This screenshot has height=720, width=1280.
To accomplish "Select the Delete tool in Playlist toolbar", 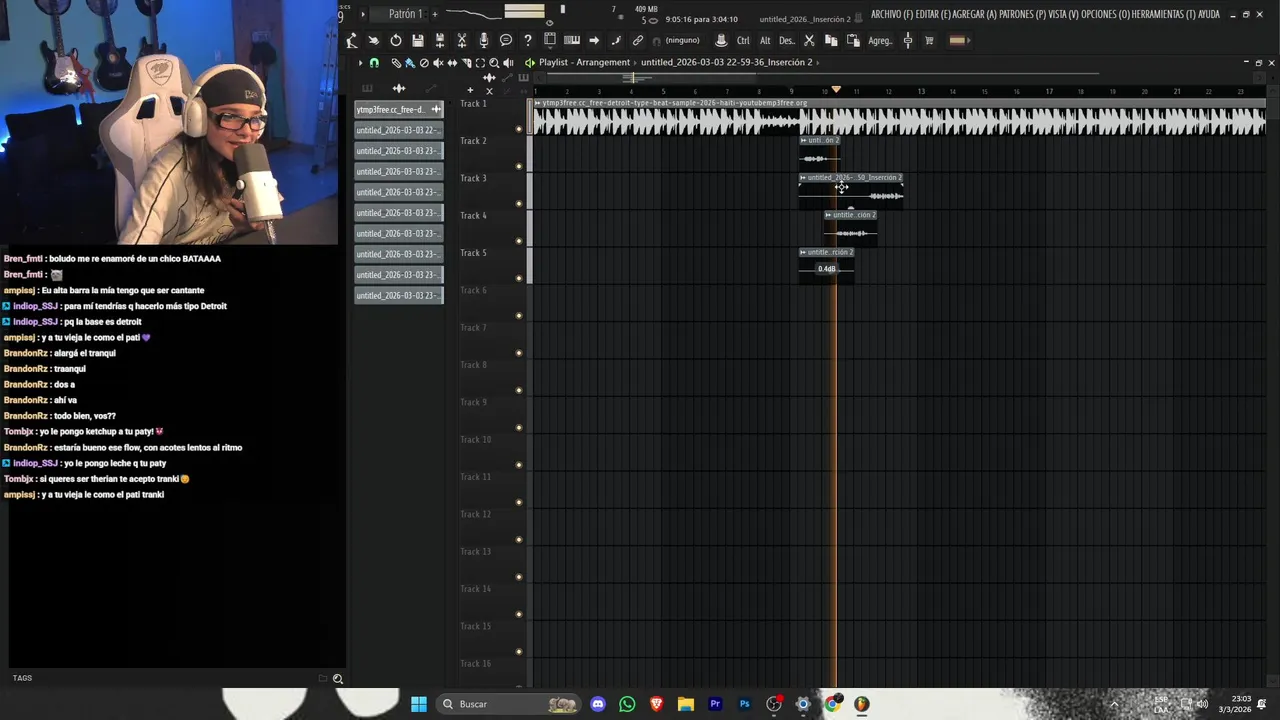I will [424, 62].
